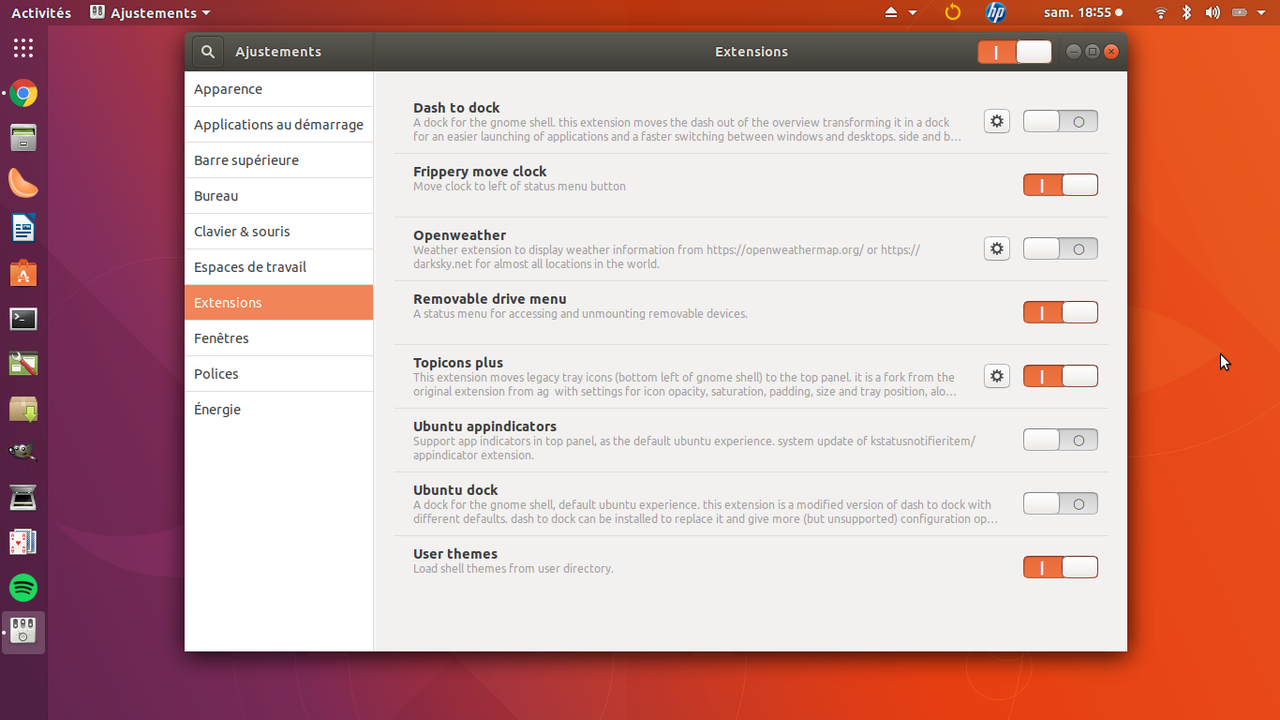
Task: Click the Tweaks app dock icon
Action: pyautogui.click(x=23, y=632)
